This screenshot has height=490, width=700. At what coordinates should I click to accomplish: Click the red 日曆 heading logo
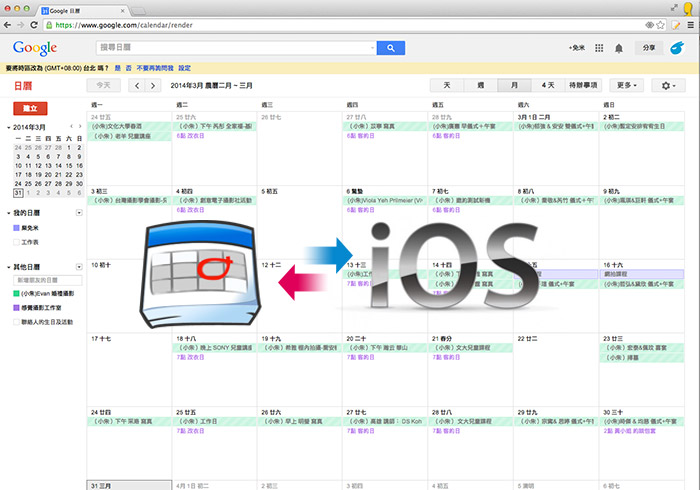[23, 86]
